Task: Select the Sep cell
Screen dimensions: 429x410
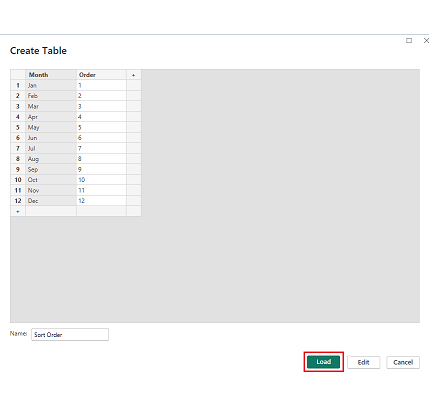Action: pos(51,169)
